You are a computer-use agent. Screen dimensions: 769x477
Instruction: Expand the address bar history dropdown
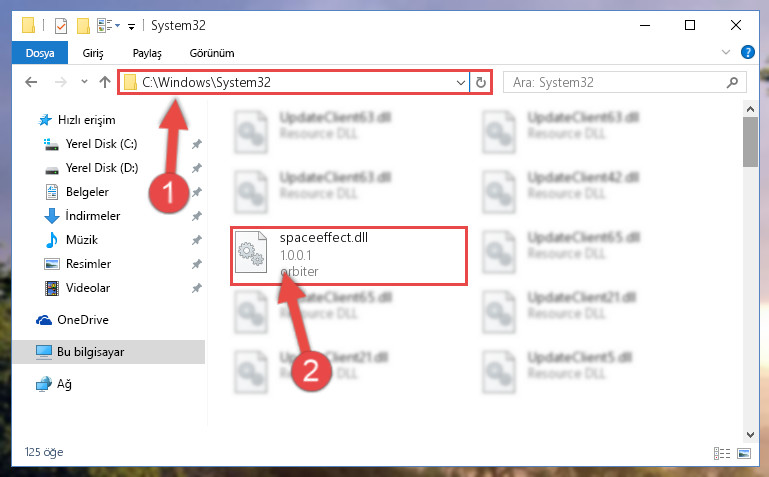point(461,82)
